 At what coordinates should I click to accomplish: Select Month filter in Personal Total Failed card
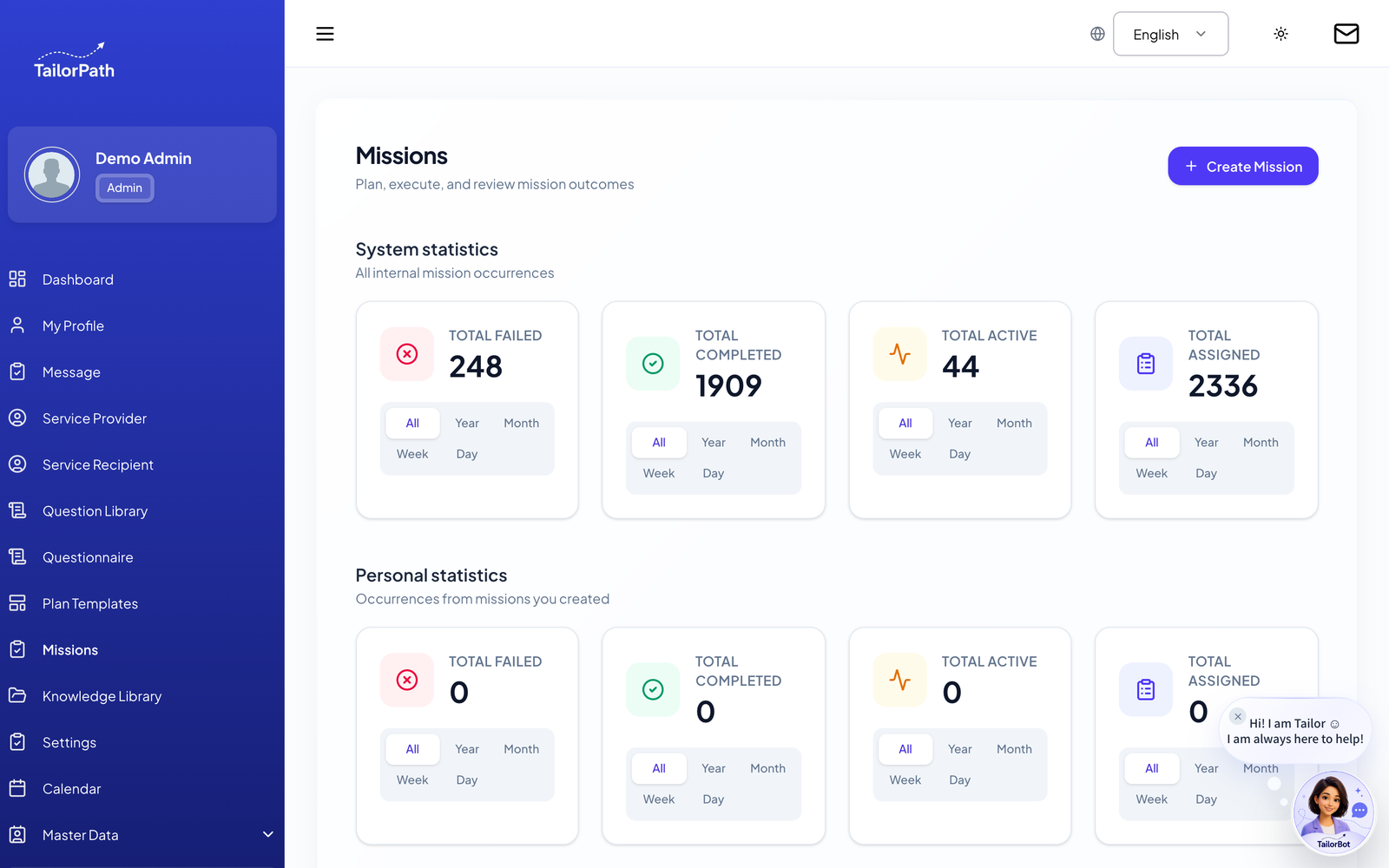522,749
